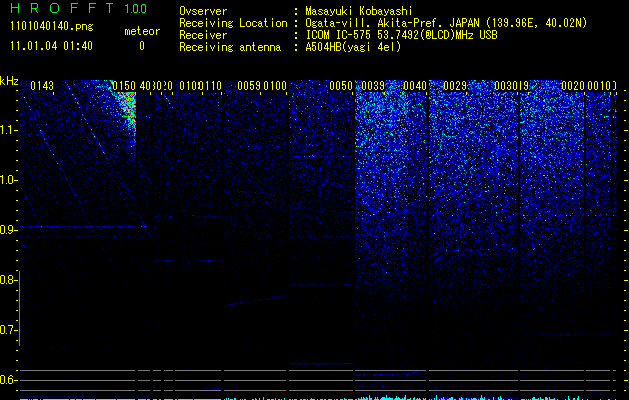629x400 pixels.
Task: Select the file name 1101040140.png
Action: 51,26
